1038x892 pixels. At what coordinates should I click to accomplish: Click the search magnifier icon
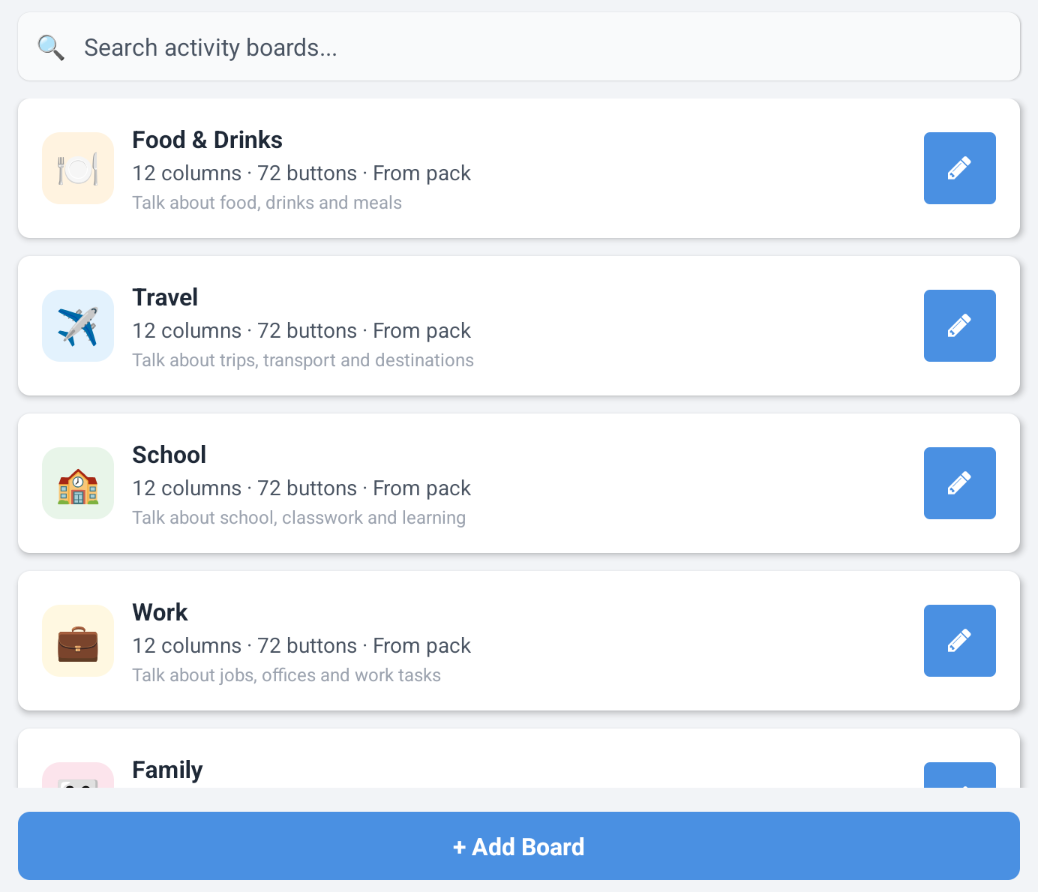(51, 47)
